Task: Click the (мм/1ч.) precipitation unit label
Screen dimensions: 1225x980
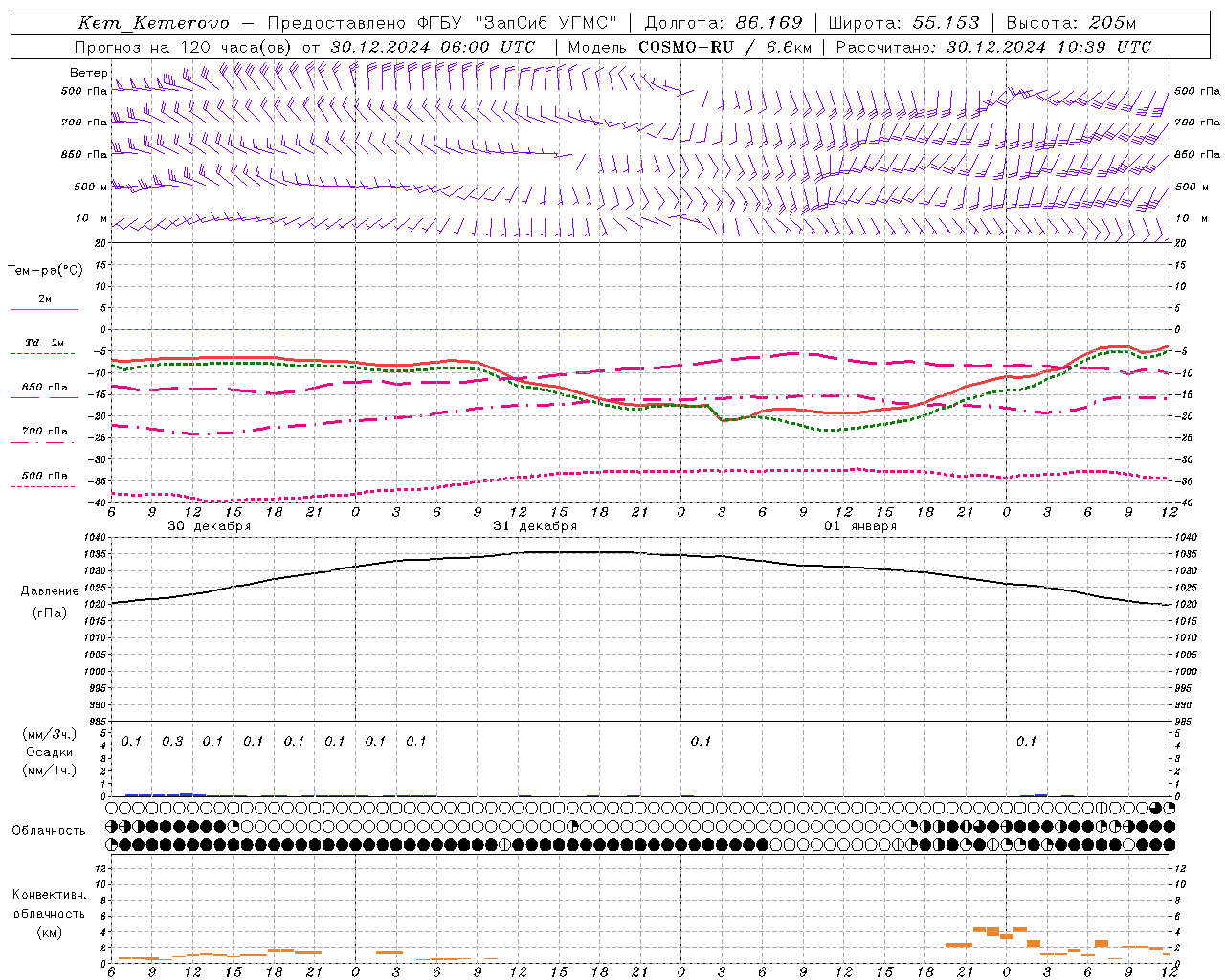Action: [50, 770]
